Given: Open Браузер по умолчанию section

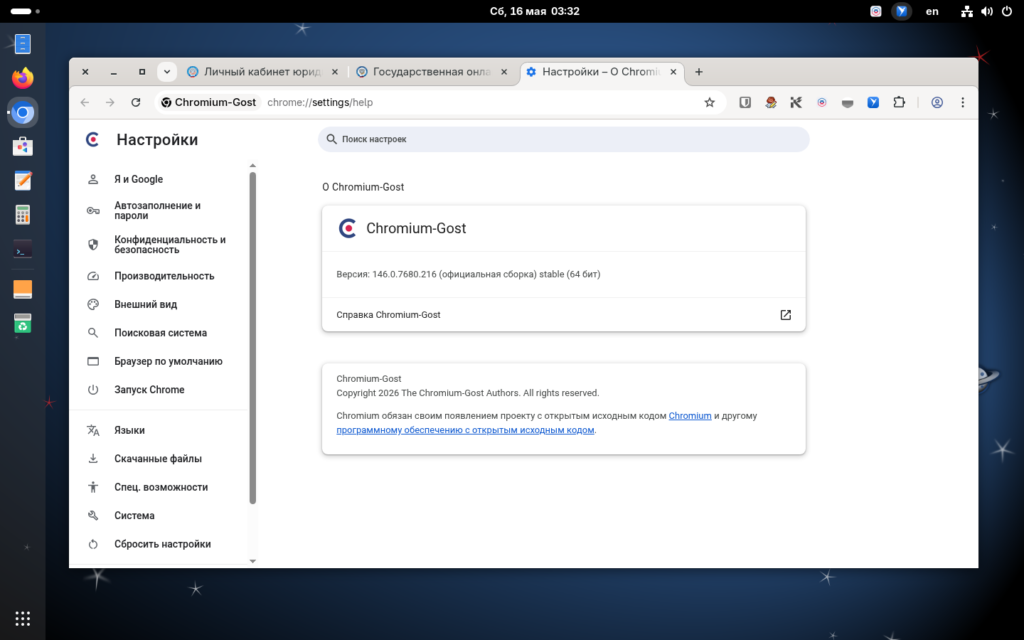Looking at the screenshot, I should [x=160, y=361].
